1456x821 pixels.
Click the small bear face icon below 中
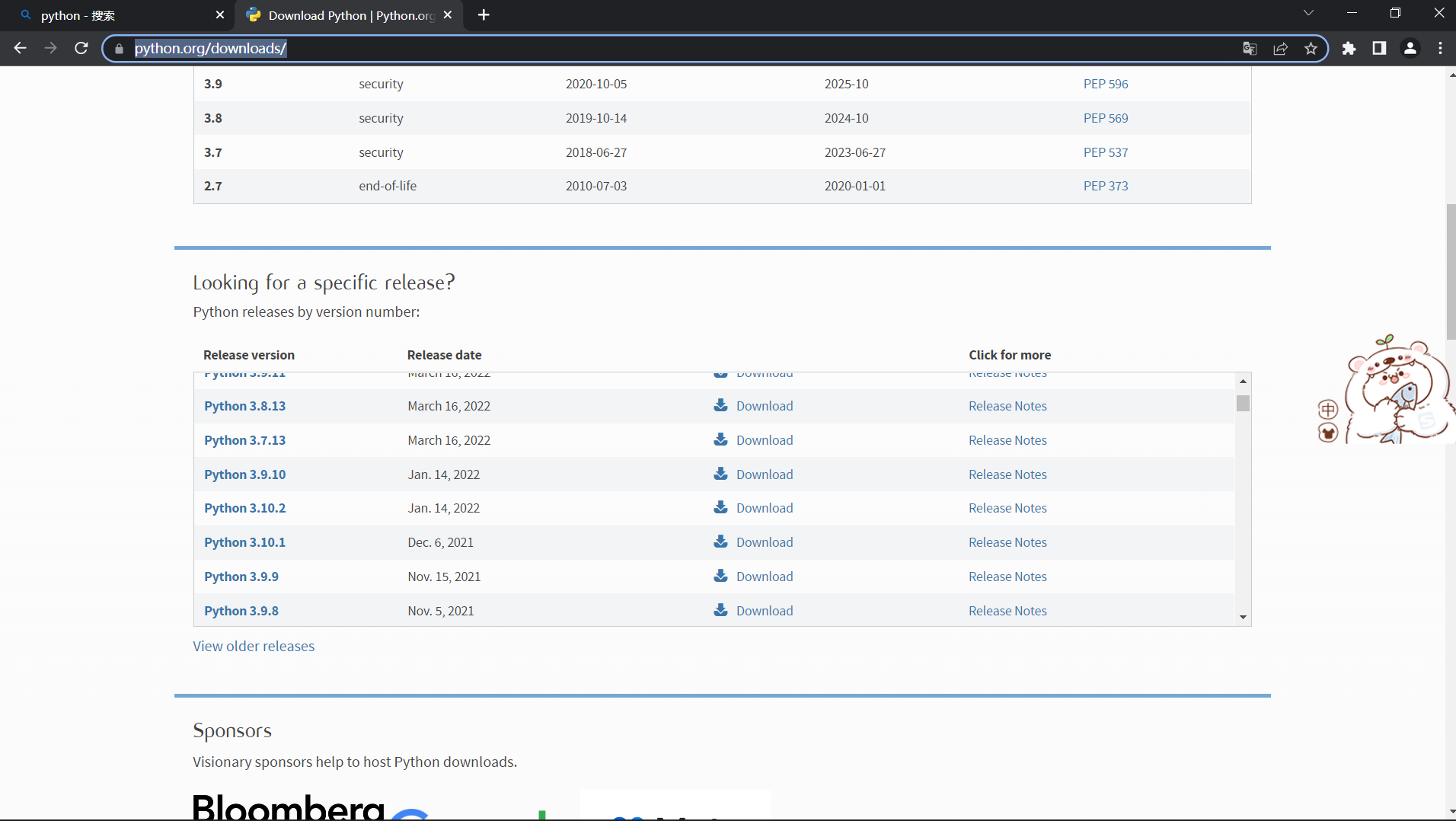click(x=1328, y=433)
